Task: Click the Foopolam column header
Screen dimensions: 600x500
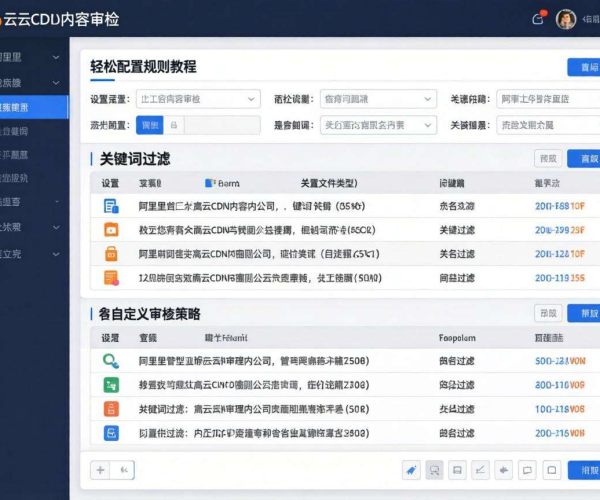Action: pos(457,338)
